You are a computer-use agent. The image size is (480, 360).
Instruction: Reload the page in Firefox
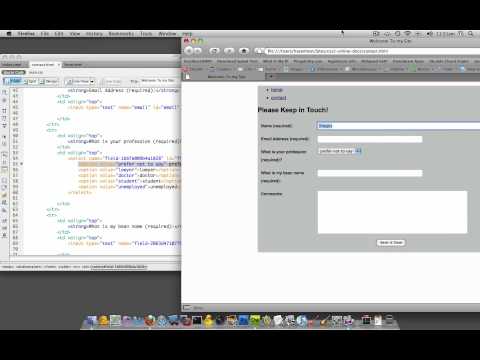pos(214,51)
